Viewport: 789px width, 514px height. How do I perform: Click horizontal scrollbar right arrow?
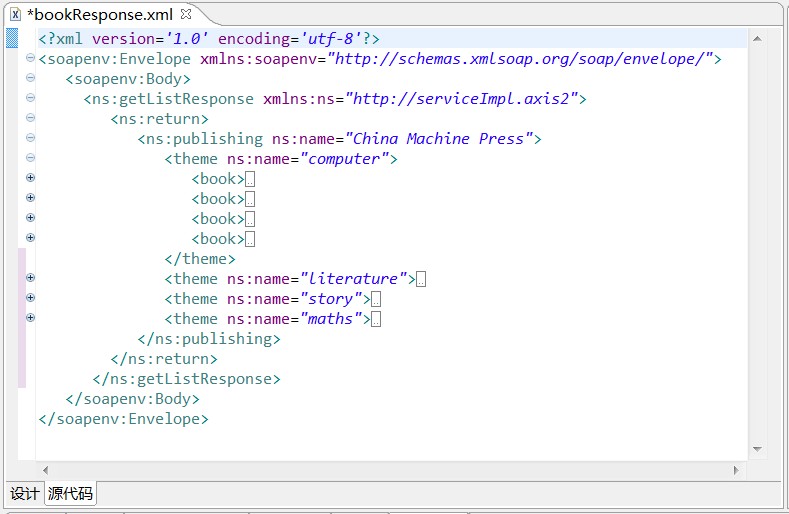736,470
